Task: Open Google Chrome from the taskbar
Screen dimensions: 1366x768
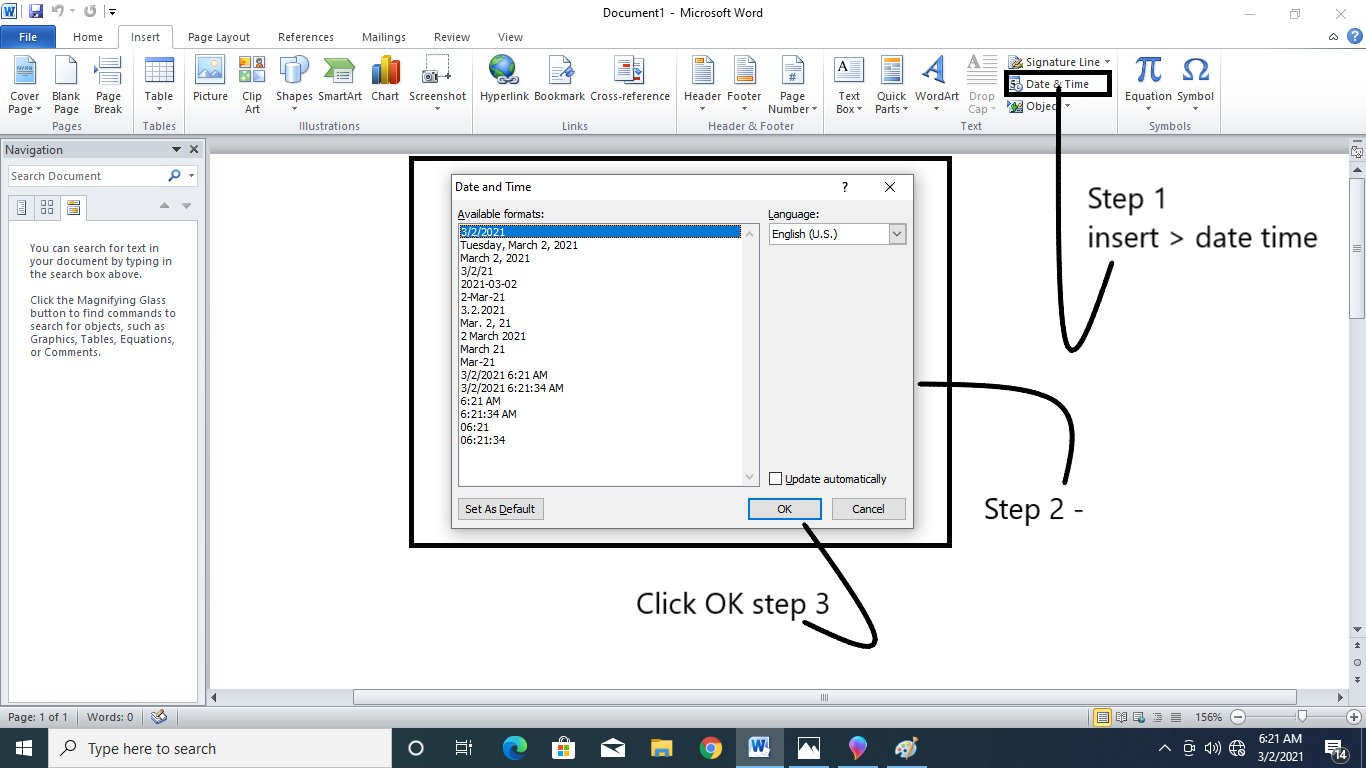Action: (x=711, y=748)
